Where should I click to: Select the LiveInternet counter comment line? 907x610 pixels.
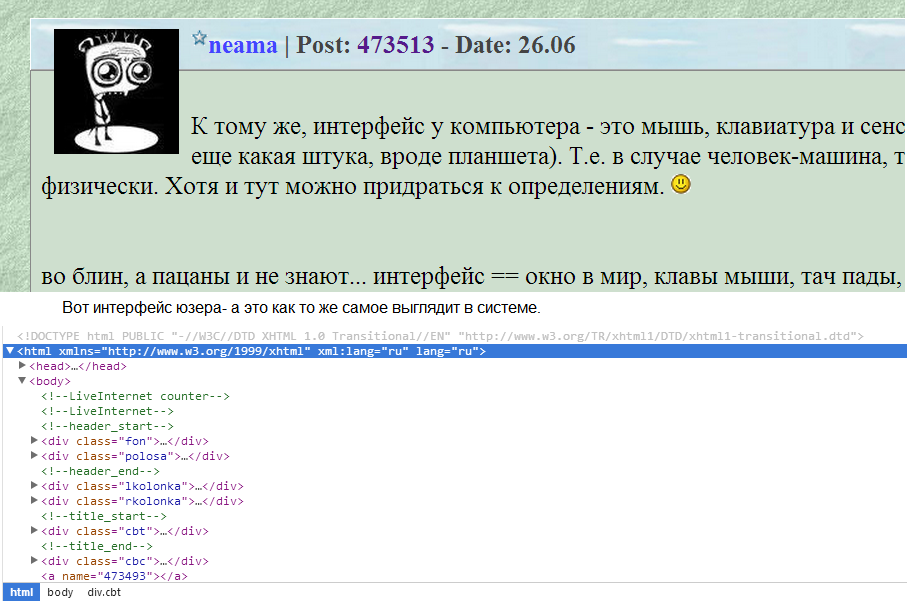(135, 396)
